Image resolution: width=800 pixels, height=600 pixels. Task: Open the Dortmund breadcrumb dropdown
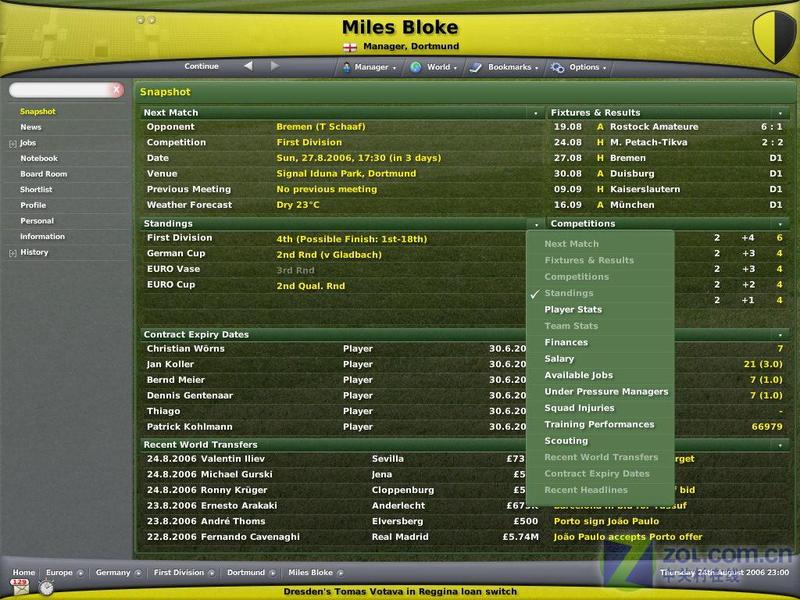(x=272, y=573)
